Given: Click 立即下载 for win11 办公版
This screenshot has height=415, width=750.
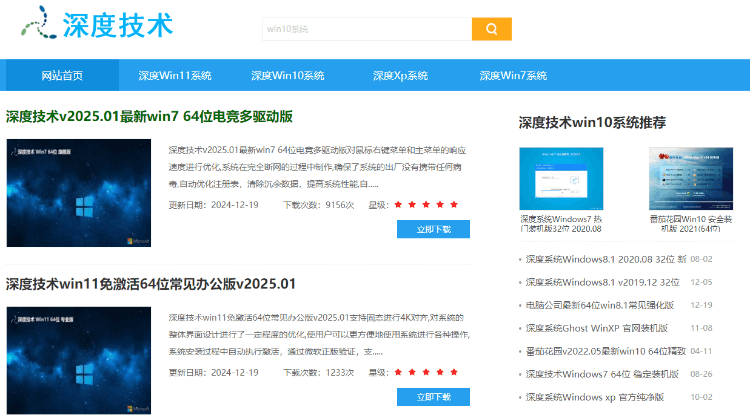Looking at the screenshot, I should point(433,397).
